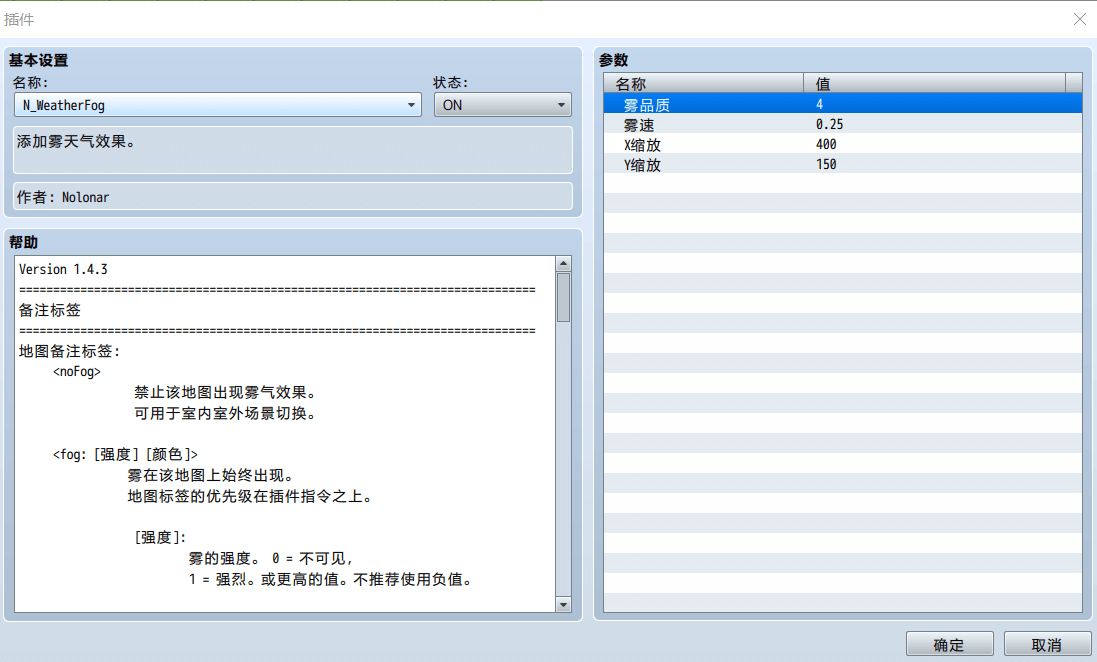Click the <fog: [强度] [颜色]> tag line
The image size is (1097, 662).
click(x=125, y=455)
